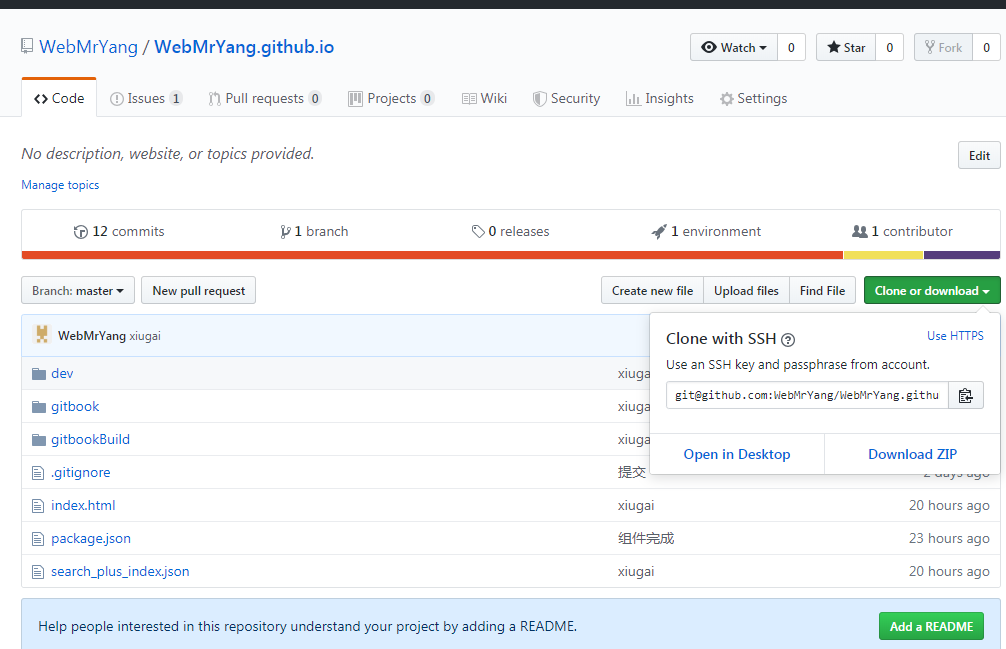The height and width of the screenshot is (649, 1006).
Task: Open the Watch dropdown
Action: pos(734,47)
